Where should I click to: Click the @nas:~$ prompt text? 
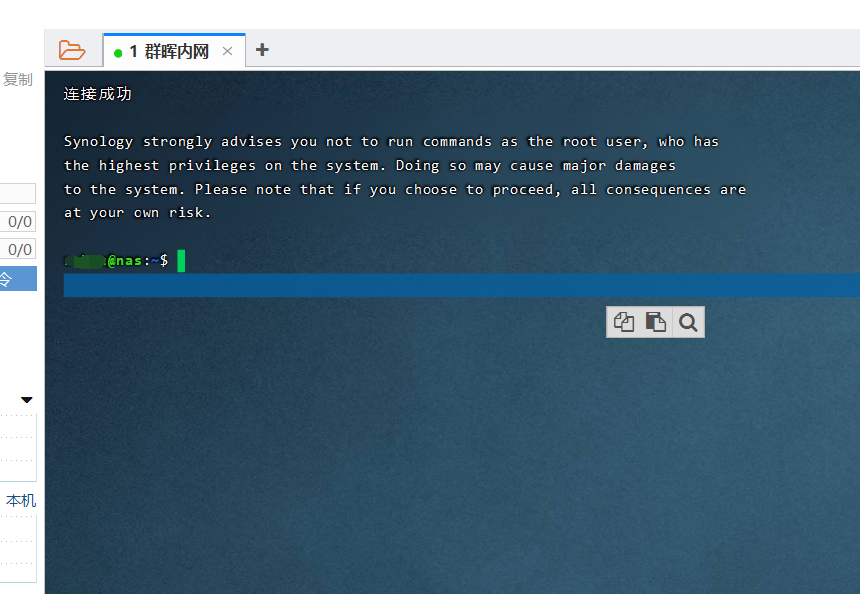tap(138, 261)
